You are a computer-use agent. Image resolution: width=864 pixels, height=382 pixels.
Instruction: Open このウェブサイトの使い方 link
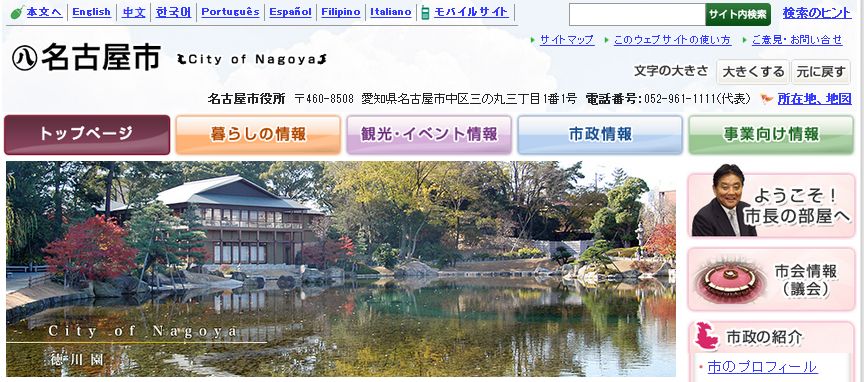tap(672, 40)
